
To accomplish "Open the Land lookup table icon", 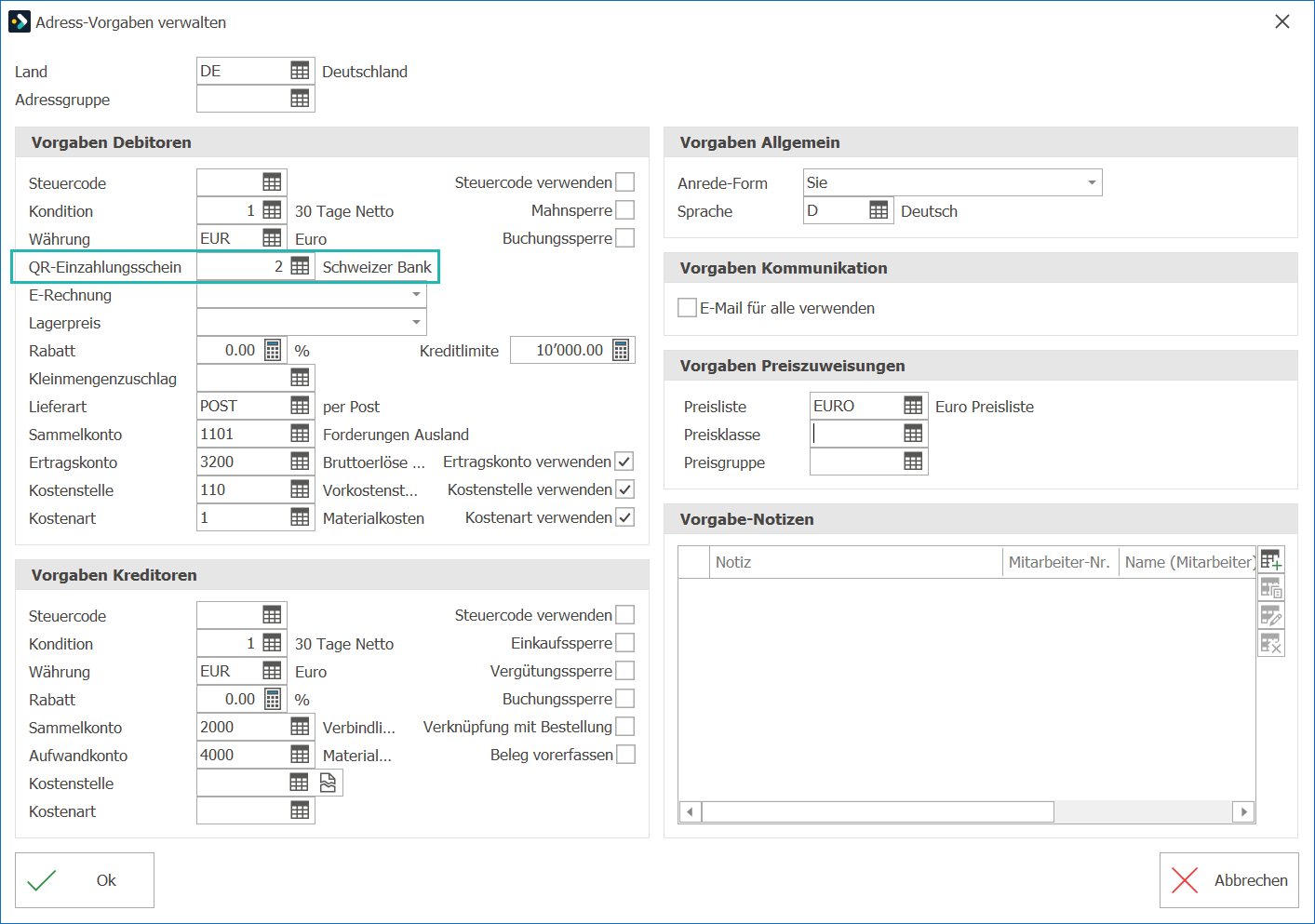I will [x=300, y=71].
